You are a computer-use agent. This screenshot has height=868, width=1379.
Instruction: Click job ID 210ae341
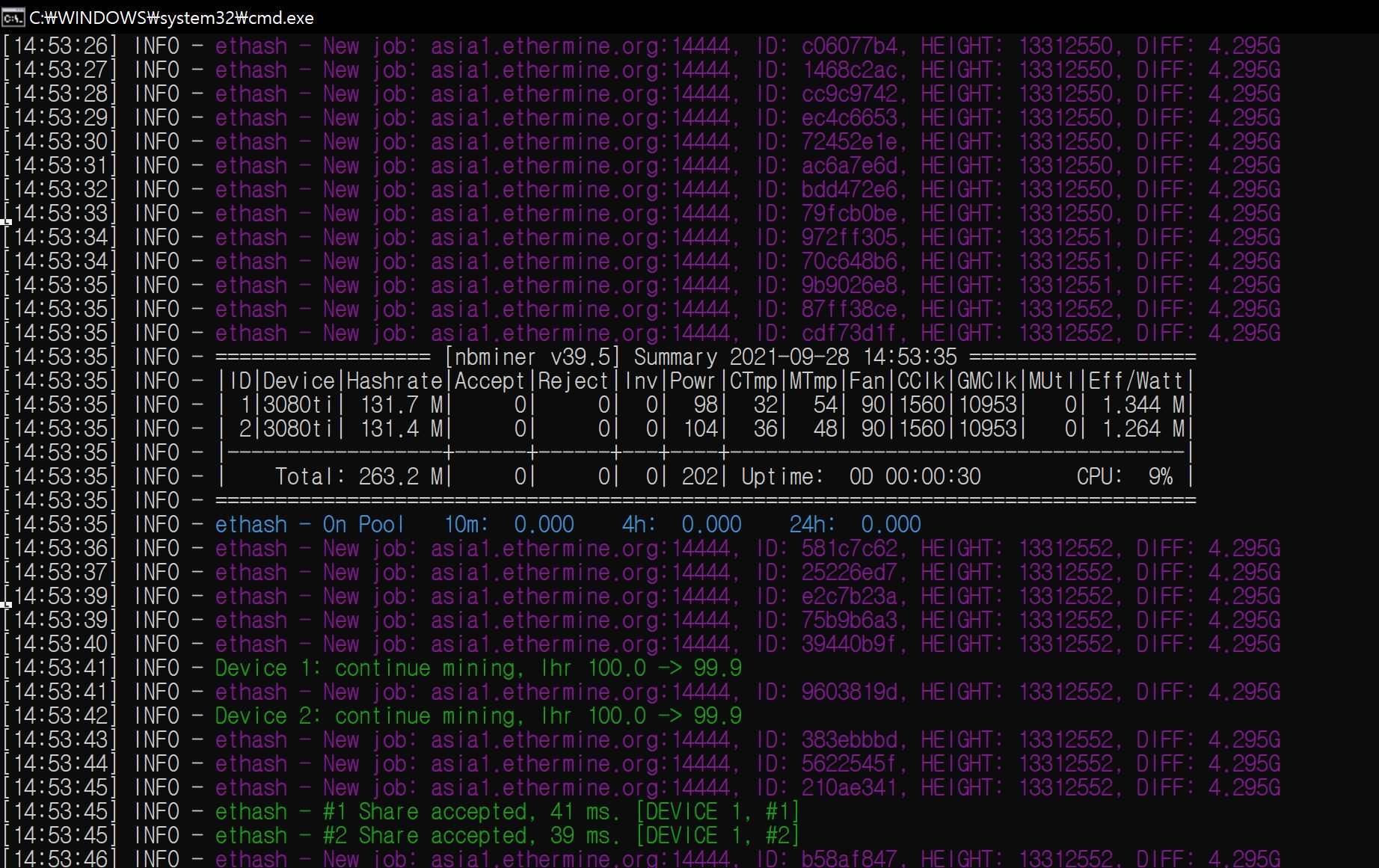point(850,788)
